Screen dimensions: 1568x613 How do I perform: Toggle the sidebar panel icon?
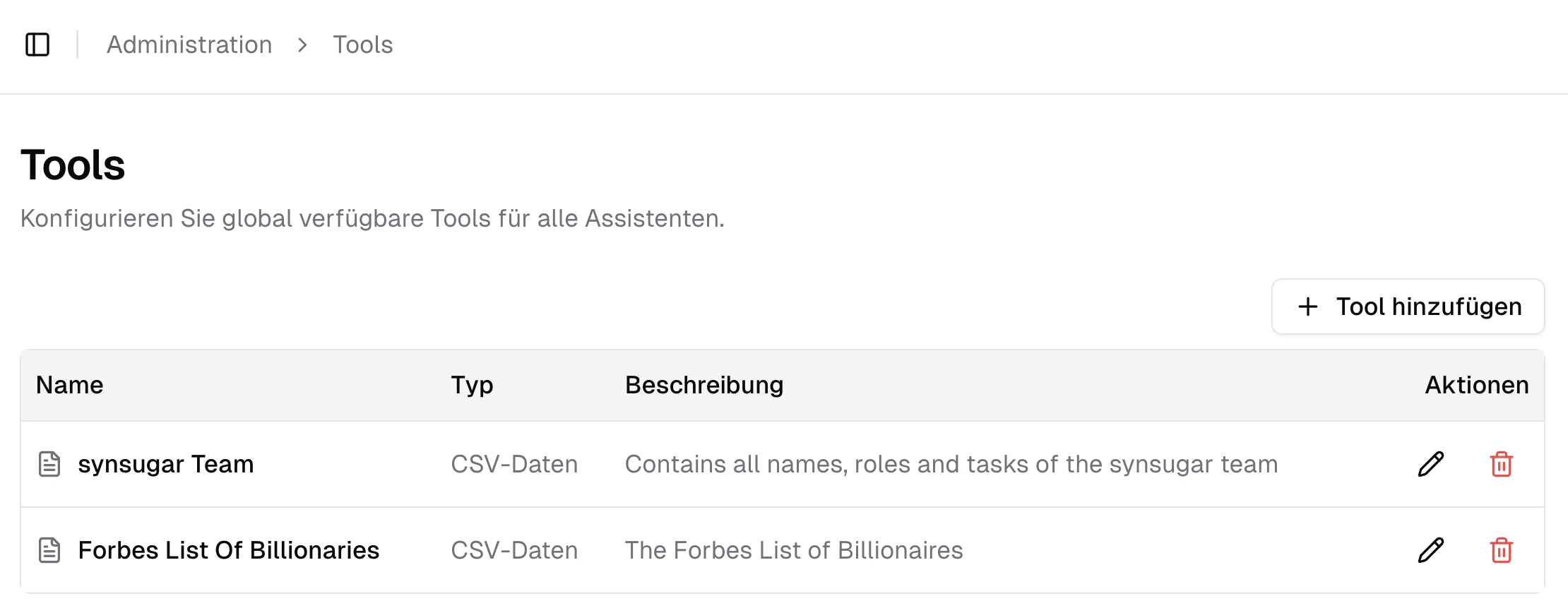pyautogui.click(x=39, y=44)
